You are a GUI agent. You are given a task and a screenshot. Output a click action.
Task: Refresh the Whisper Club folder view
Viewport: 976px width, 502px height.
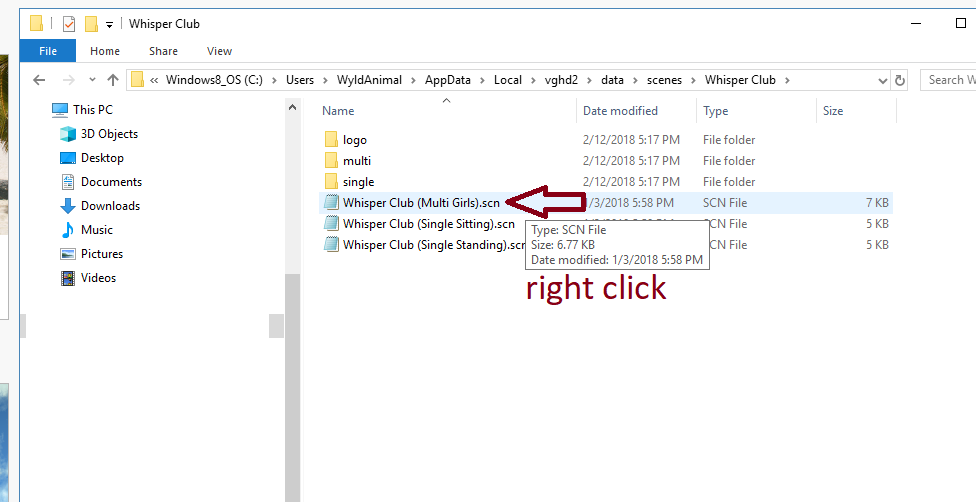point(900,80)
